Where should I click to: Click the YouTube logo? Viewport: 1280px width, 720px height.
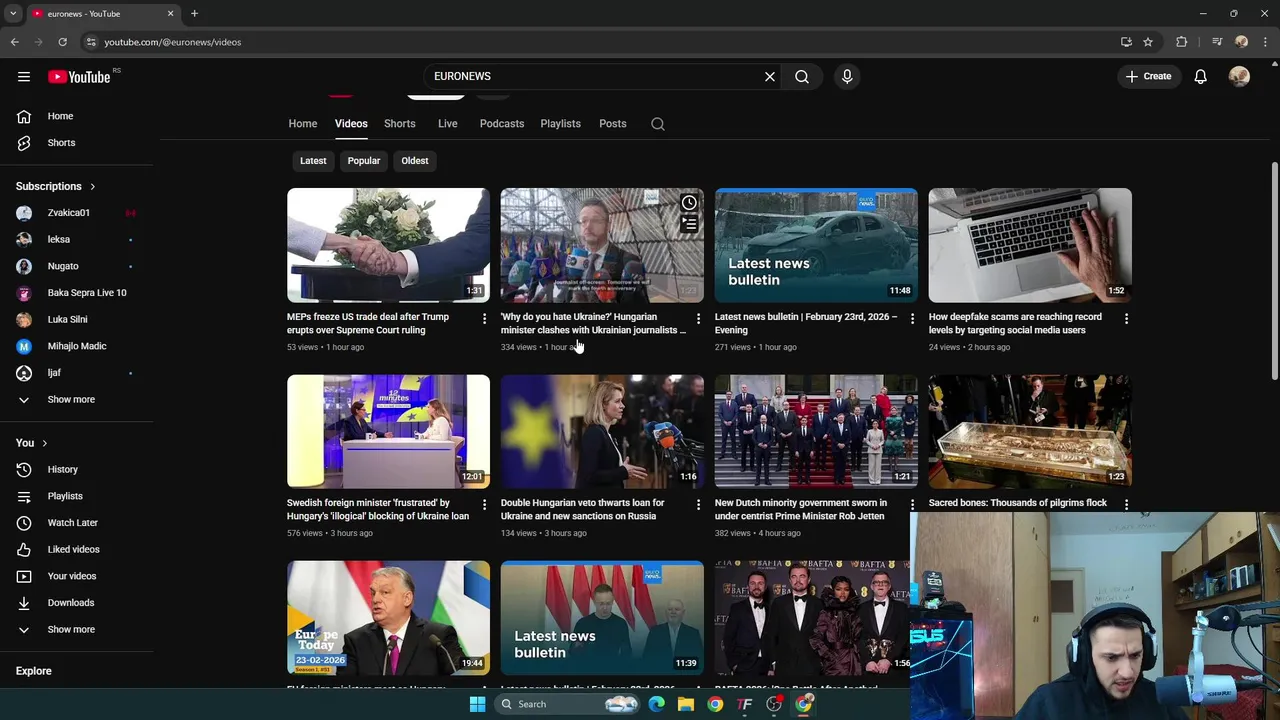[x=79, y=77]
